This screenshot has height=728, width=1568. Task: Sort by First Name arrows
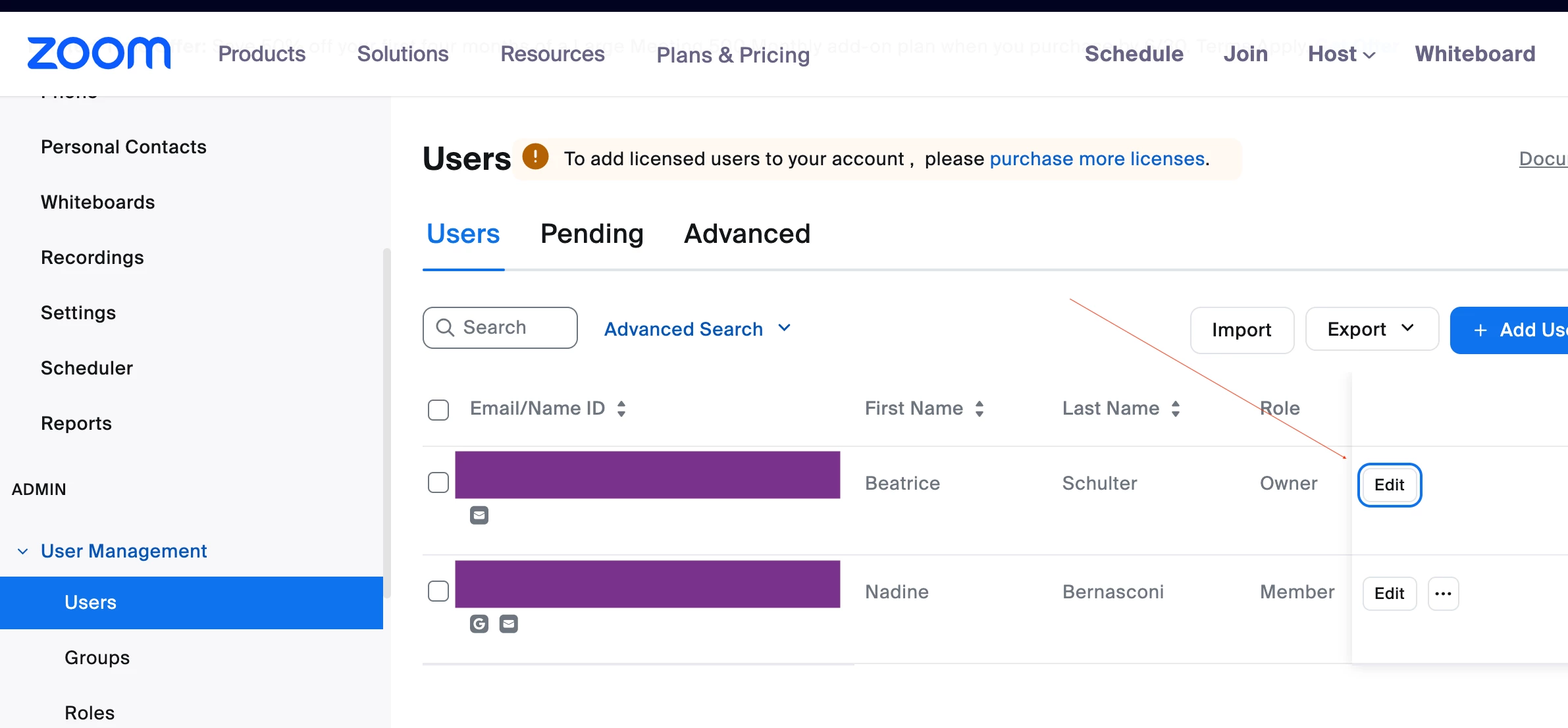point(980,409)
